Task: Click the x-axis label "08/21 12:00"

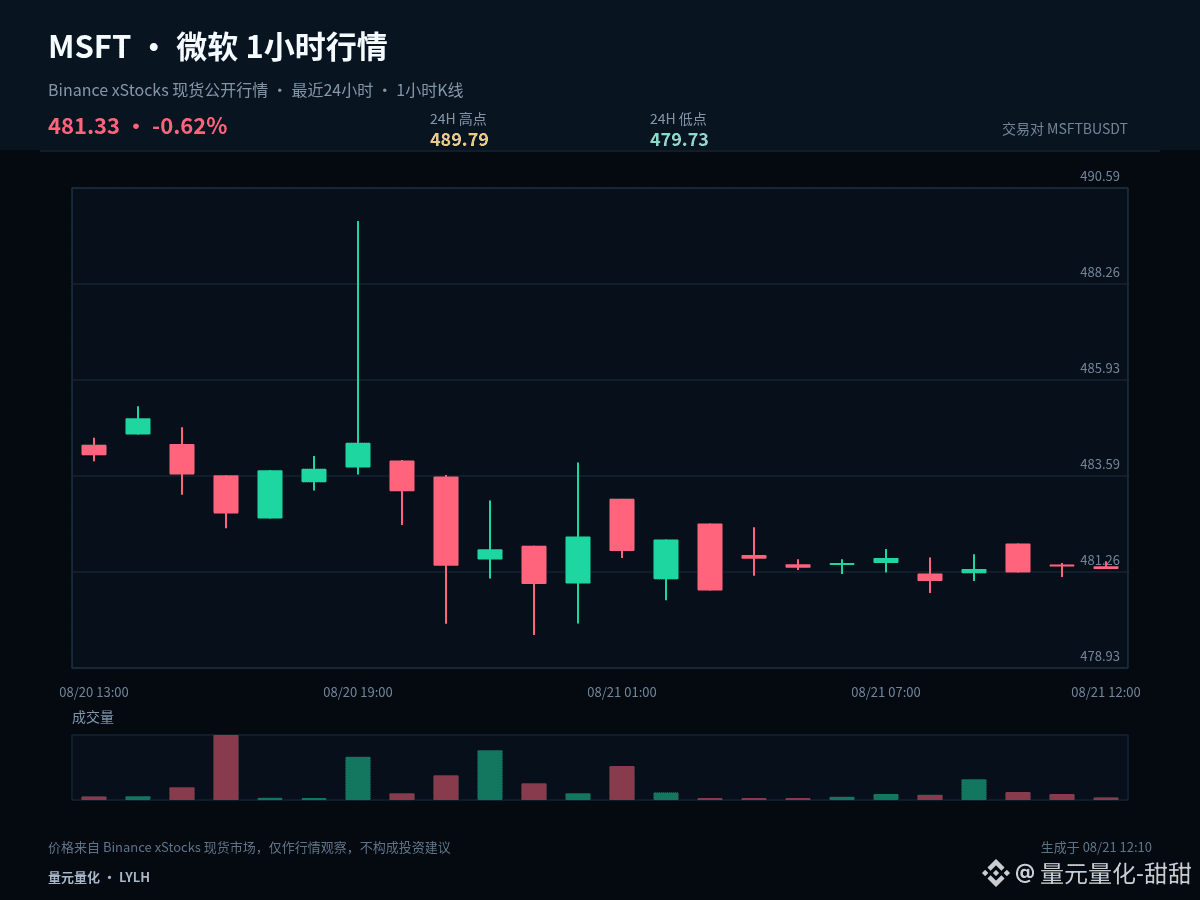Action: pyautogui.click(x=1106, y=692)
